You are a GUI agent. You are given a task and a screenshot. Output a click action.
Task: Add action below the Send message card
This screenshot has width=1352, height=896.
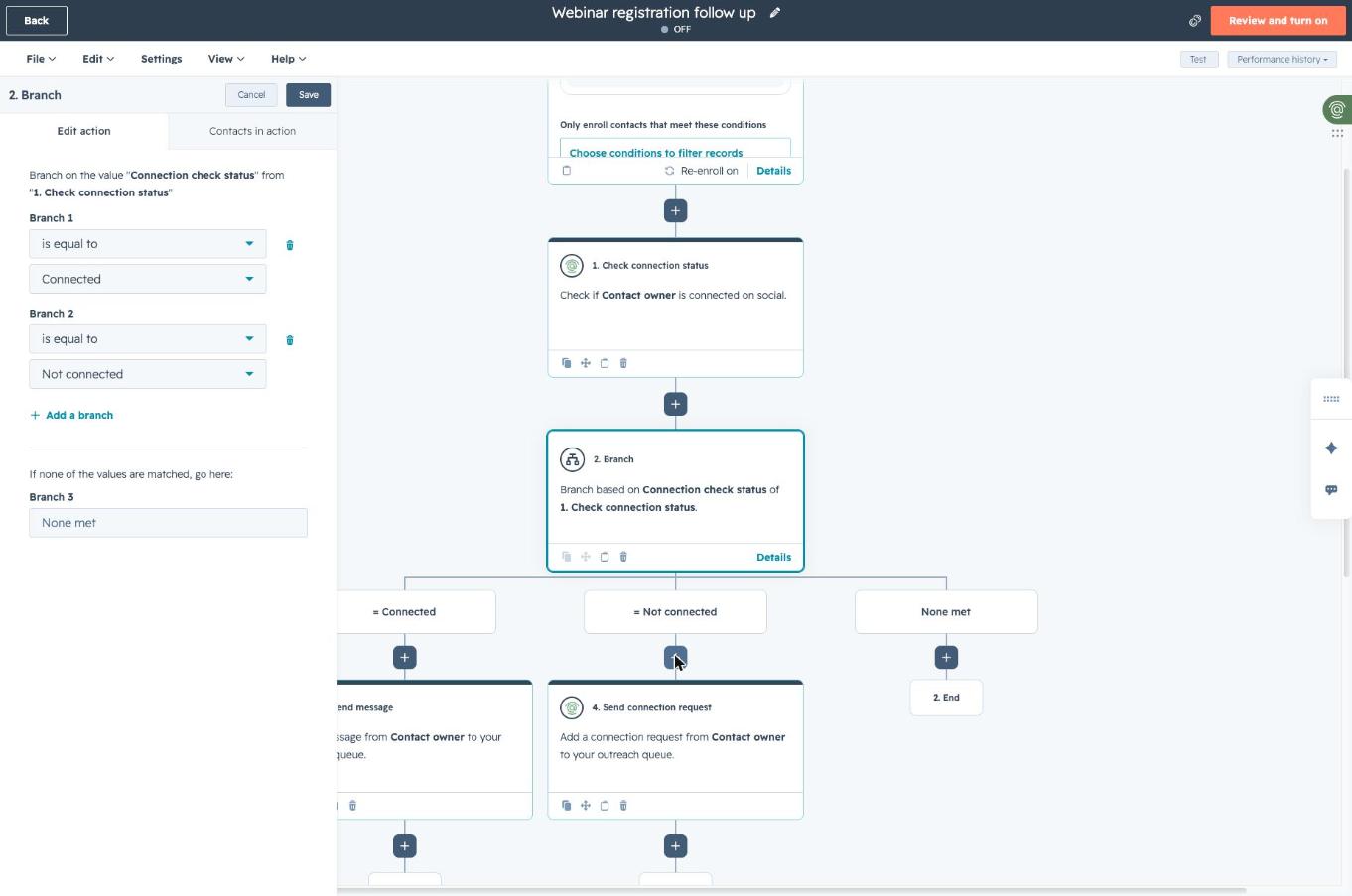(404, 846)
